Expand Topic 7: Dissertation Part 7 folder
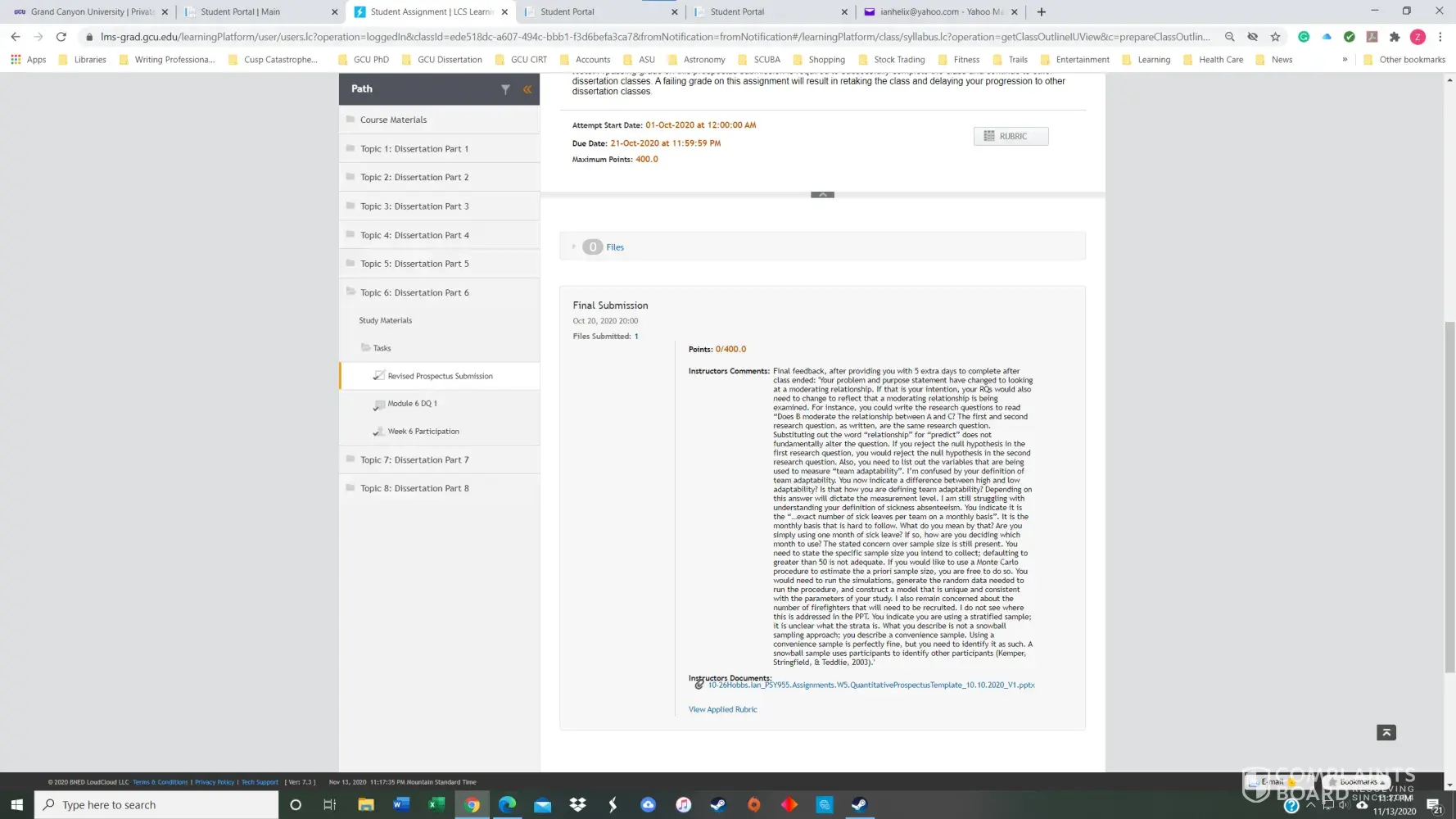Image resolution: width=1456 pixels, height=819 pixels. coord(414,459)
